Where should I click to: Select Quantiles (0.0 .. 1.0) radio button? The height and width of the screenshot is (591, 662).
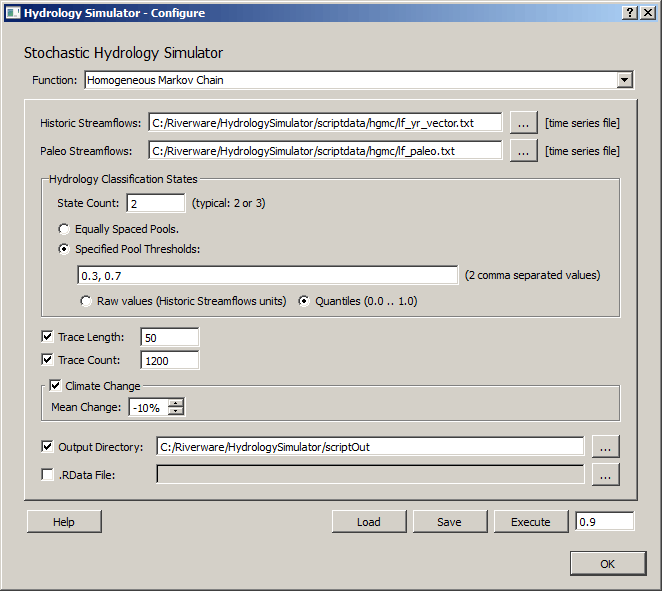(304, 301)
